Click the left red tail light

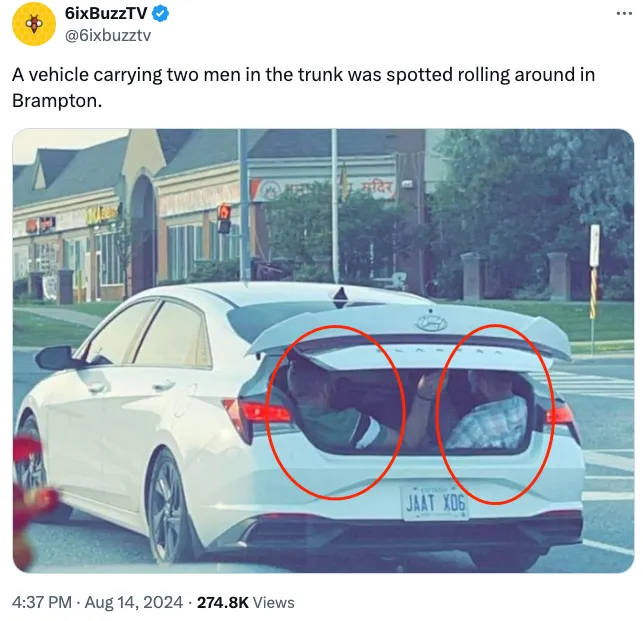point(258,414)
